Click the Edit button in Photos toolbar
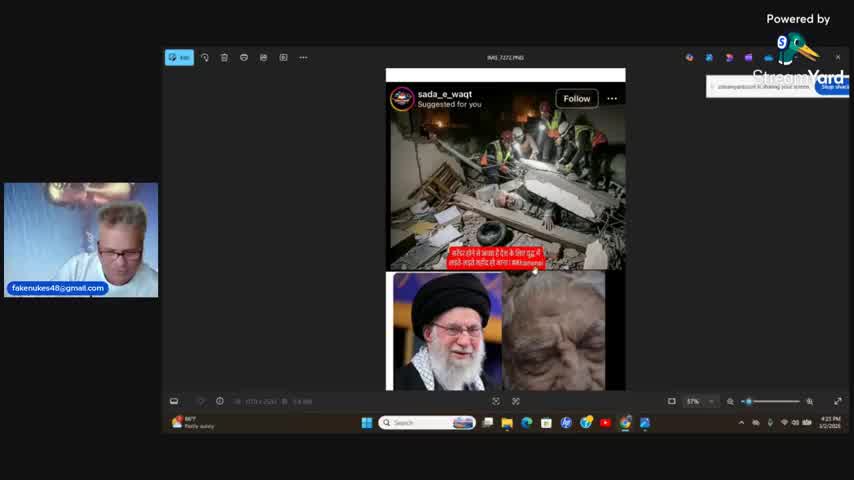Screen dimensions: 854x480 click(x=179, y=58)
